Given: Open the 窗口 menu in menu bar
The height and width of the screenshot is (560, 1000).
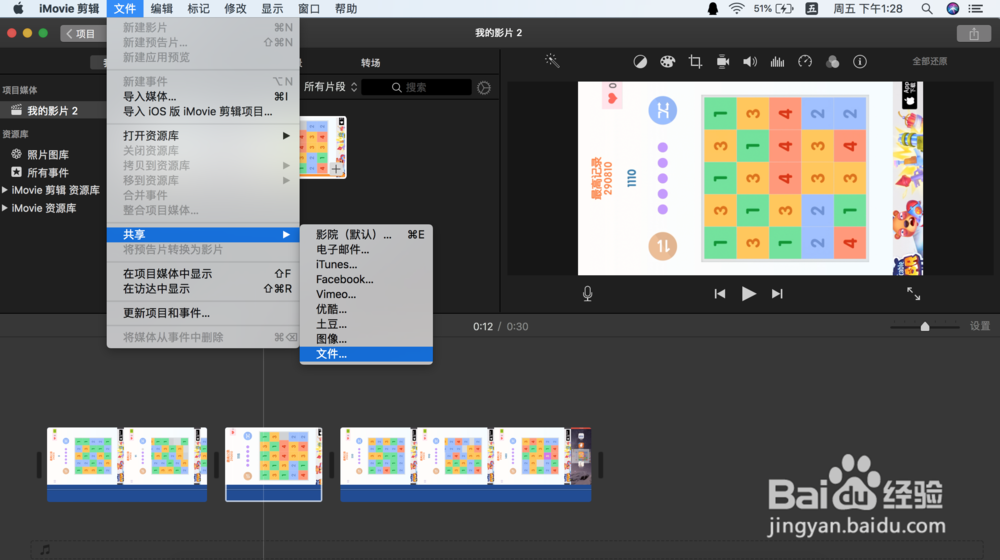Looking at the screenshot, I should tap(309, 8).
